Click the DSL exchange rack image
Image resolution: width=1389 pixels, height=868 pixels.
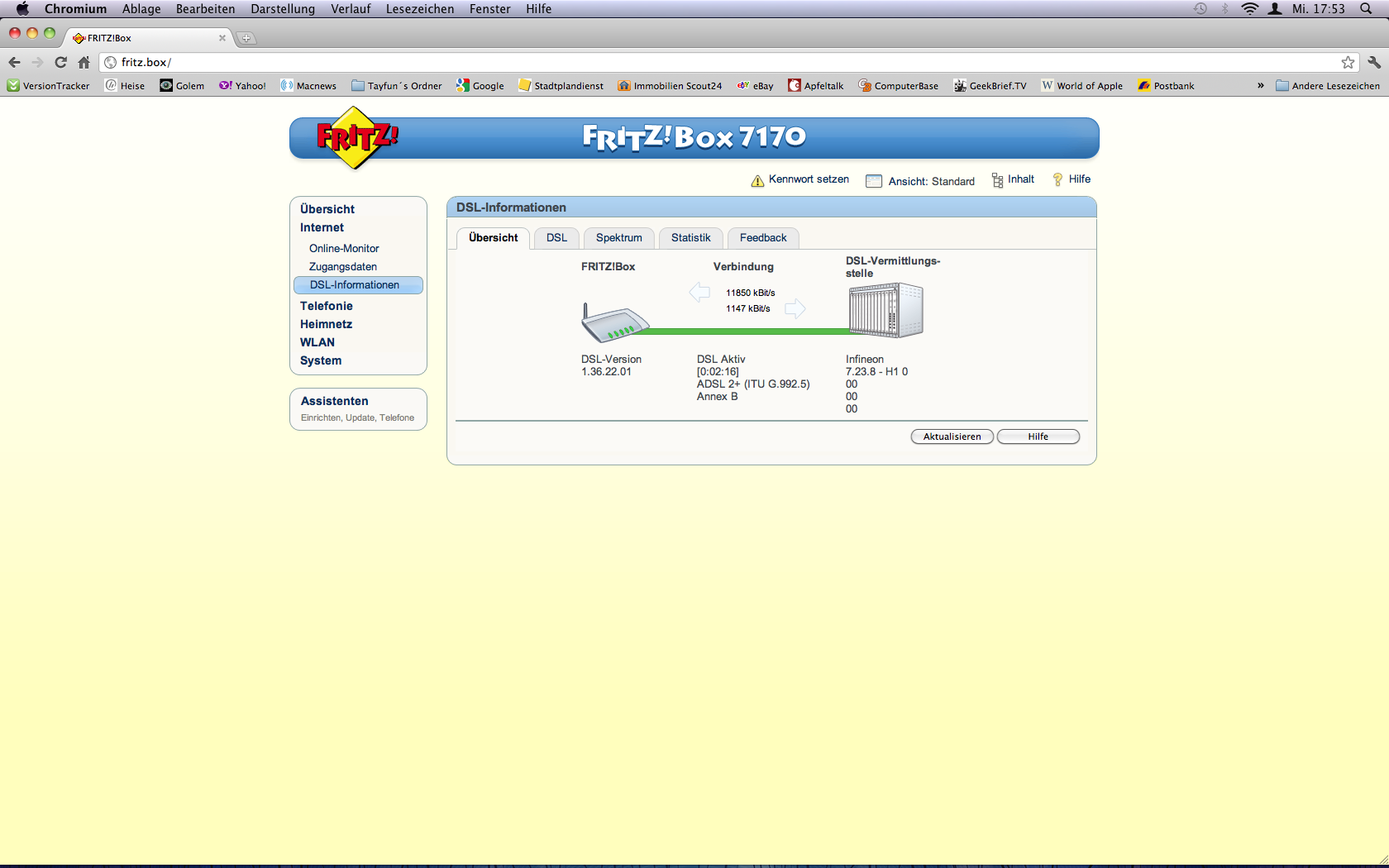(885, 310)
